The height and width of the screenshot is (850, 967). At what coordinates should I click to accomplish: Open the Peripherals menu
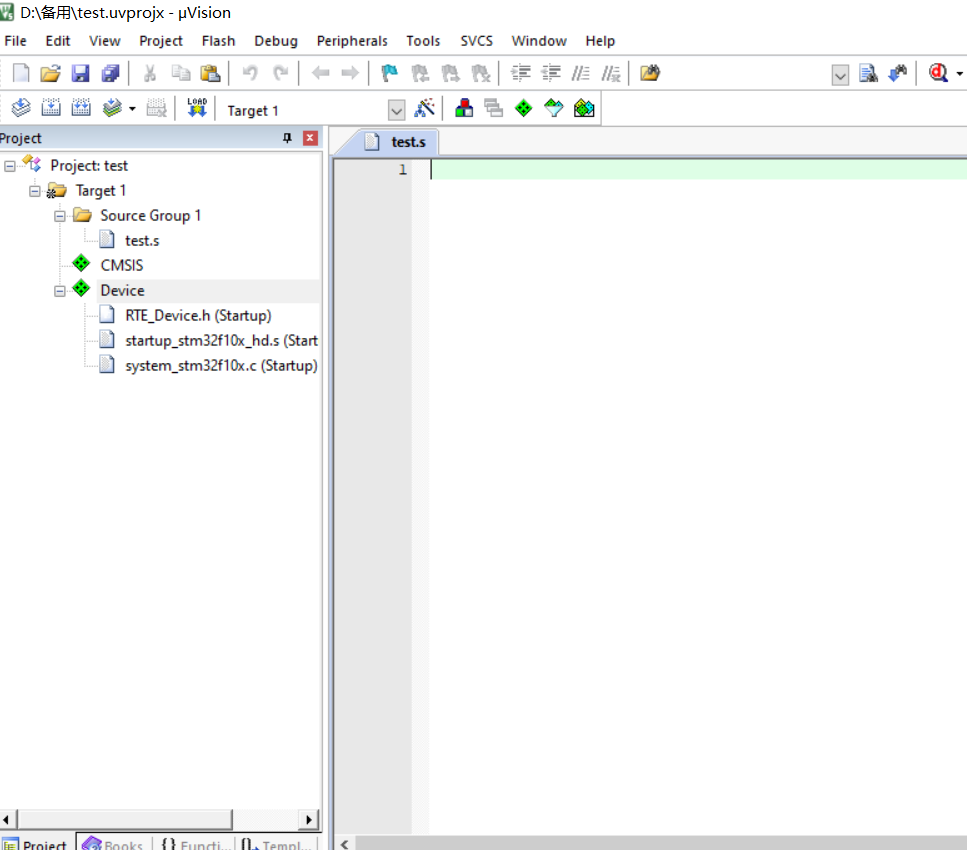(x=352, y=41)
